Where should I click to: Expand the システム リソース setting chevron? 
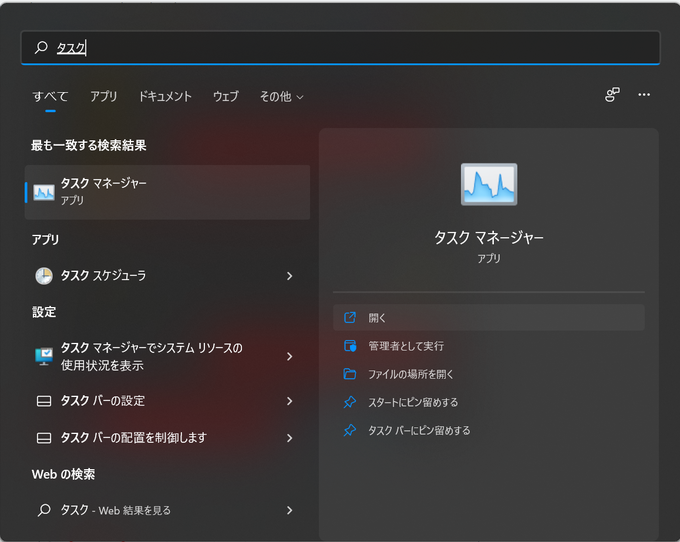tap(289, 356)
